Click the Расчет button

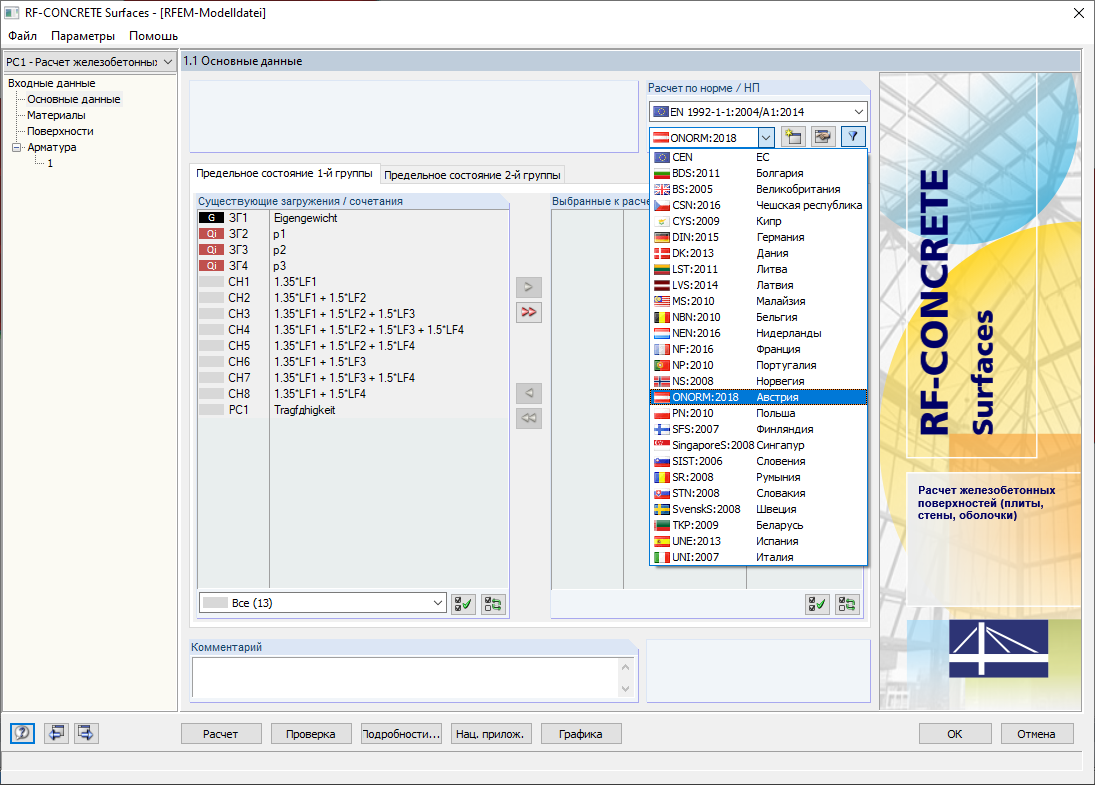pyautogui.click(x=221, y=734)
